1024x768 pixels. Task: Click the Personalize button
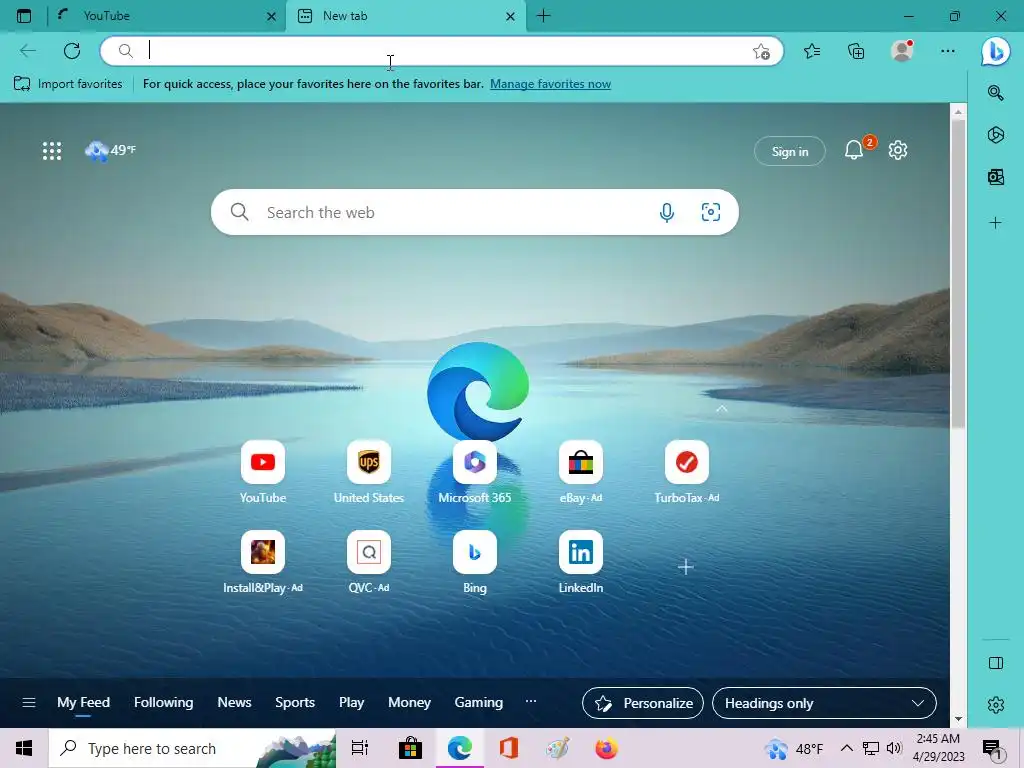click(643, 703)
